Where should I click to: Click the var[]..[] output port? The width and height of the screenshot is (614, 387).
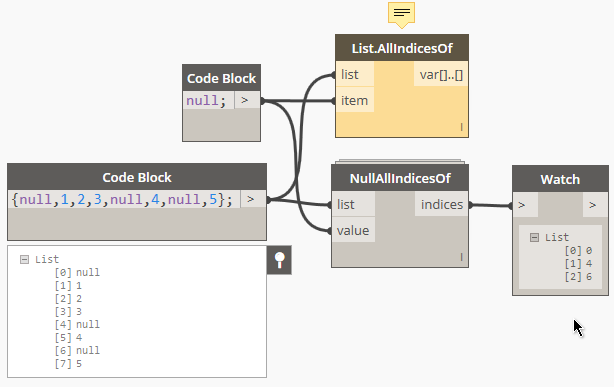[x=441, y=74]
